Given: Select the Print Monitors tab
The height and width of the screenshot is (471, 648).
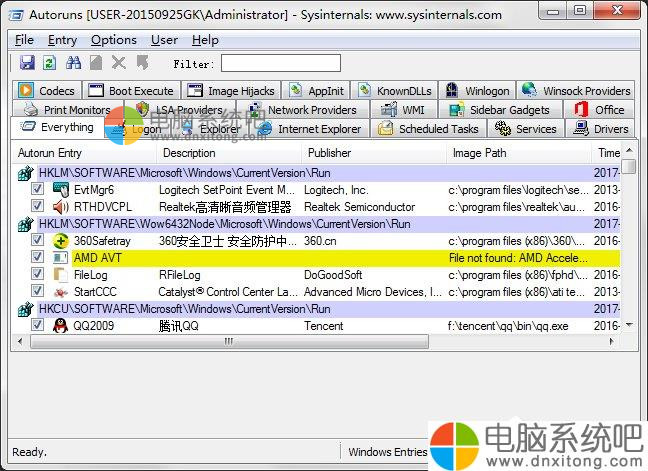Looking at the screenshot, I should pyautogui.click(x=68, y=110).
